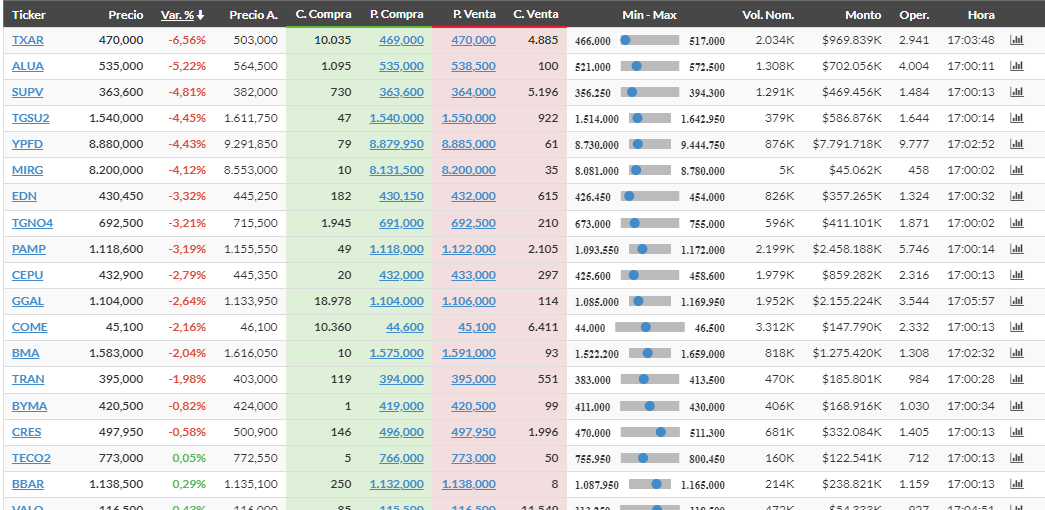The image size is (1045, 510).
Task: Open the chart icon for TRAN row
Action: point(1016,379)
